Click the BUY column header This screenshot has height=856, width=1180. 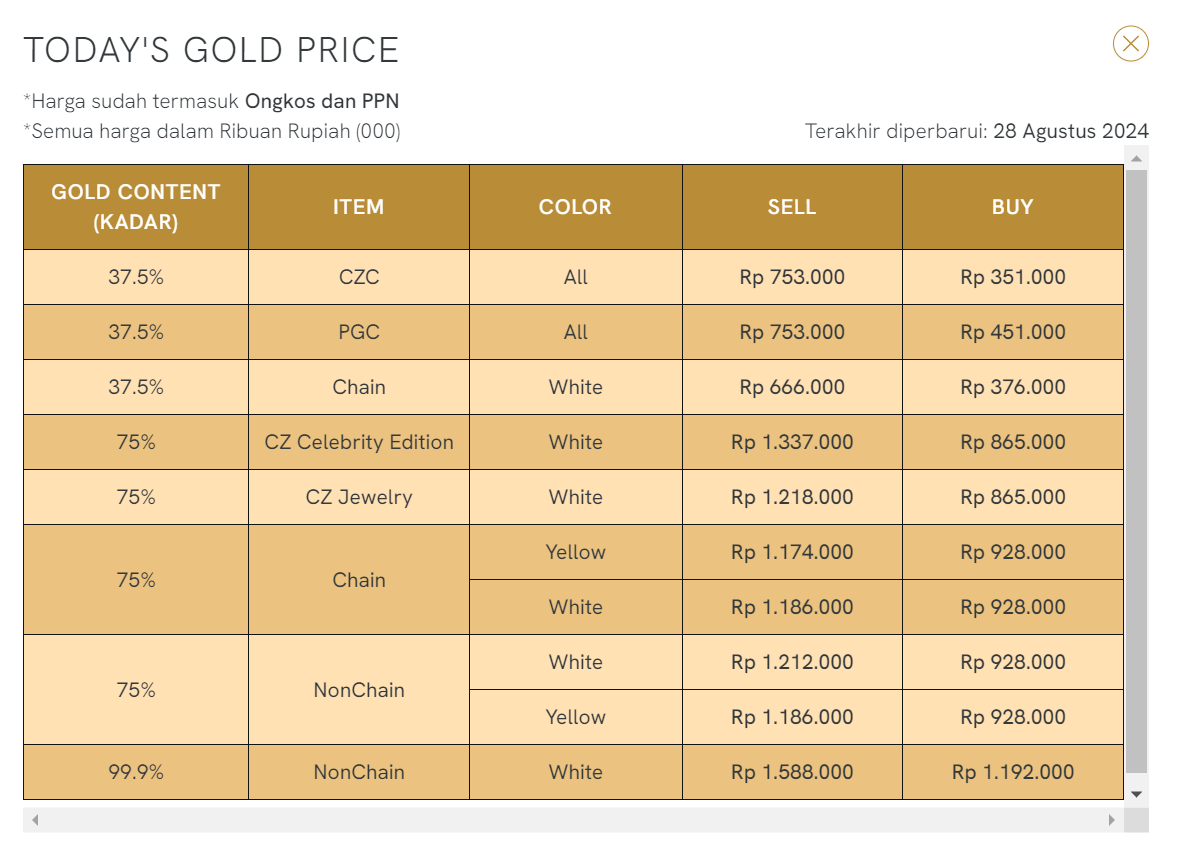(1012, 207)
